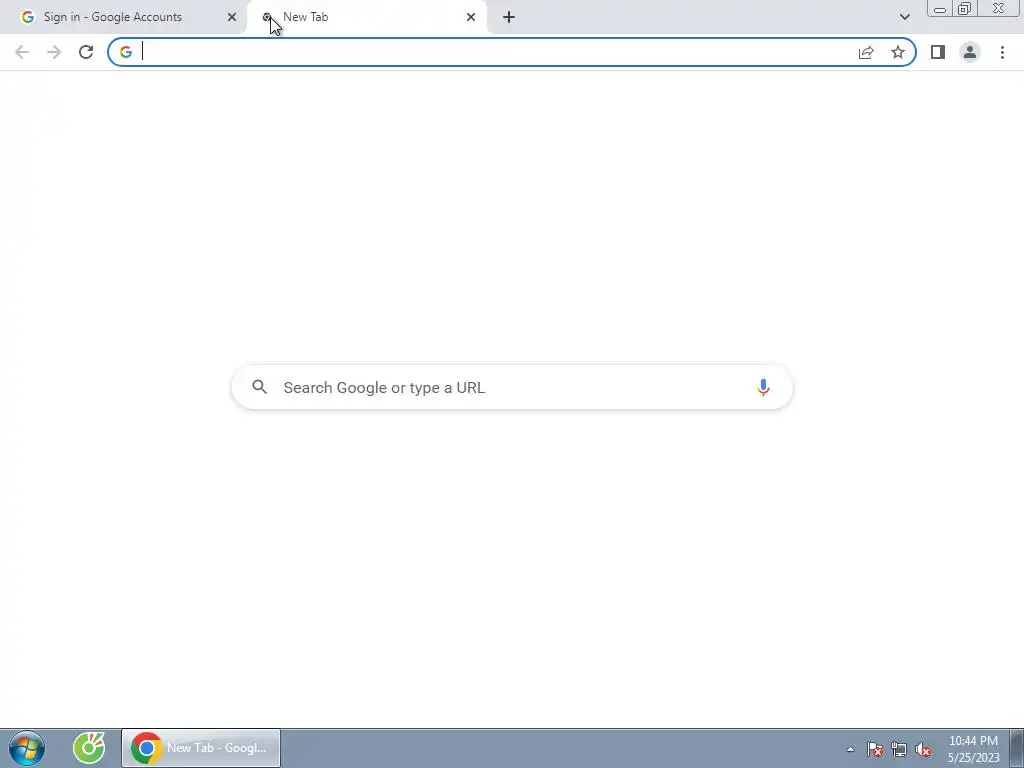Toggle the Chrome side panel
The width and height of the screenshot is (1024, 768).
click(938, 52)
